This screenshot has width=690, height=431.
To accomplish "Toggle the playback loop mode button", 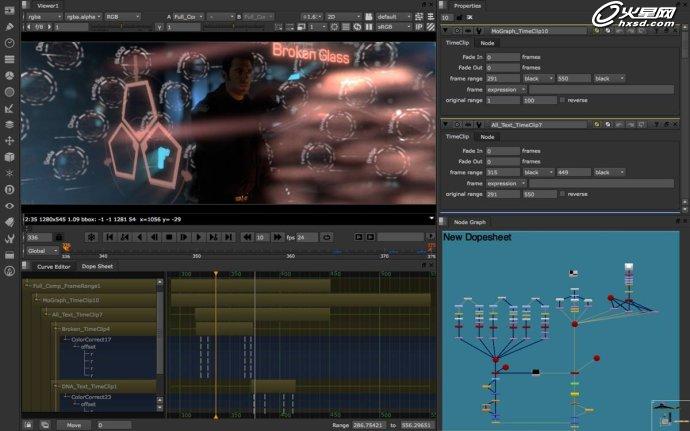I will pos(327,237).
